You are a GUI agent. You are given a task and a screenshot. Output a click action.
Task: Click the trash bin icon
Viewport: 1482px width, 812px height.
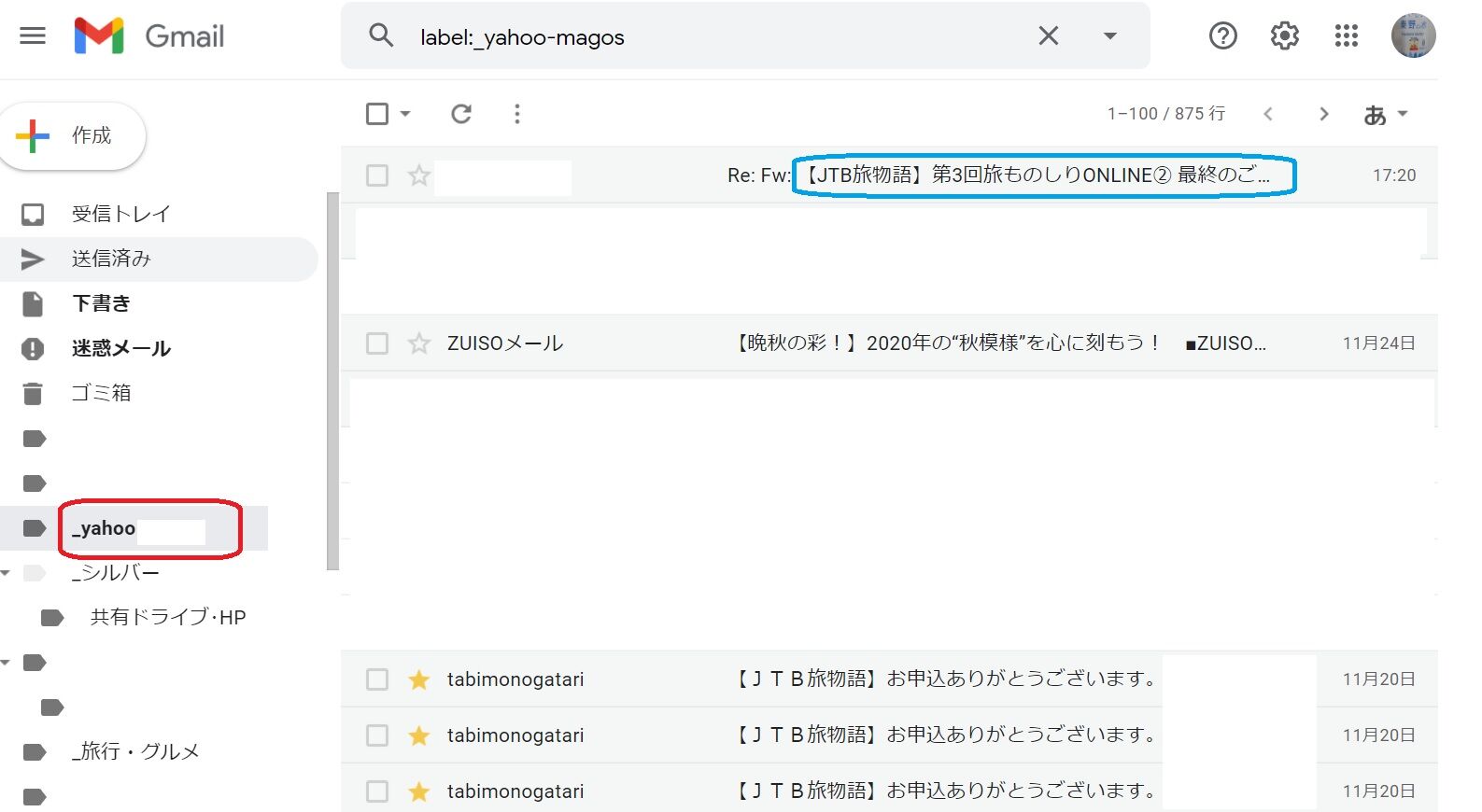(33, 394)
